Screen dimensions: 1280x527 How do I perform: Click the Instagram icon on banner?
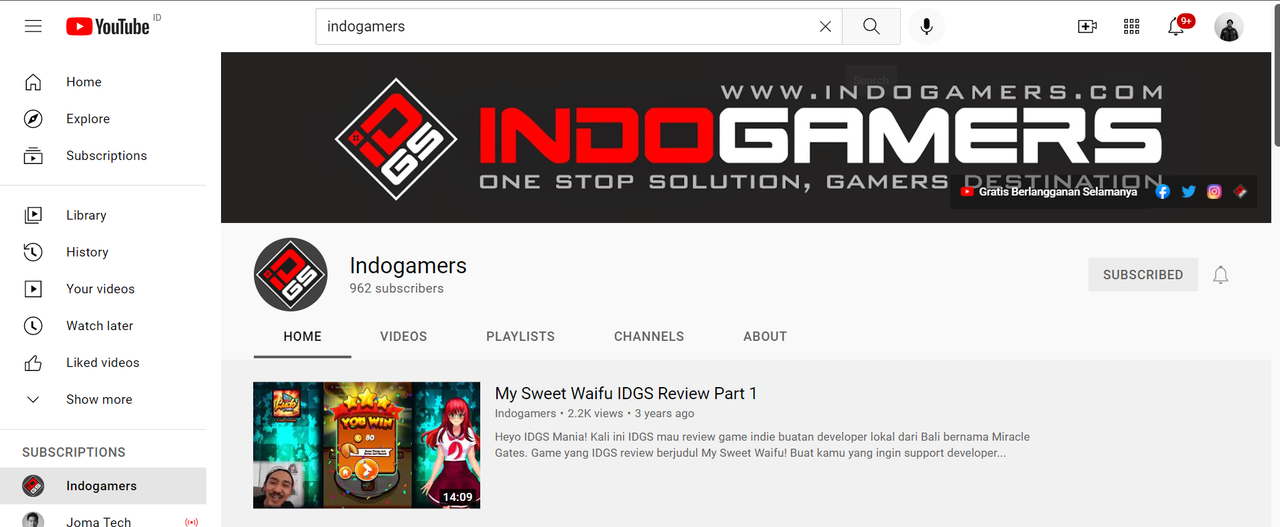[x=1214, y=192]
